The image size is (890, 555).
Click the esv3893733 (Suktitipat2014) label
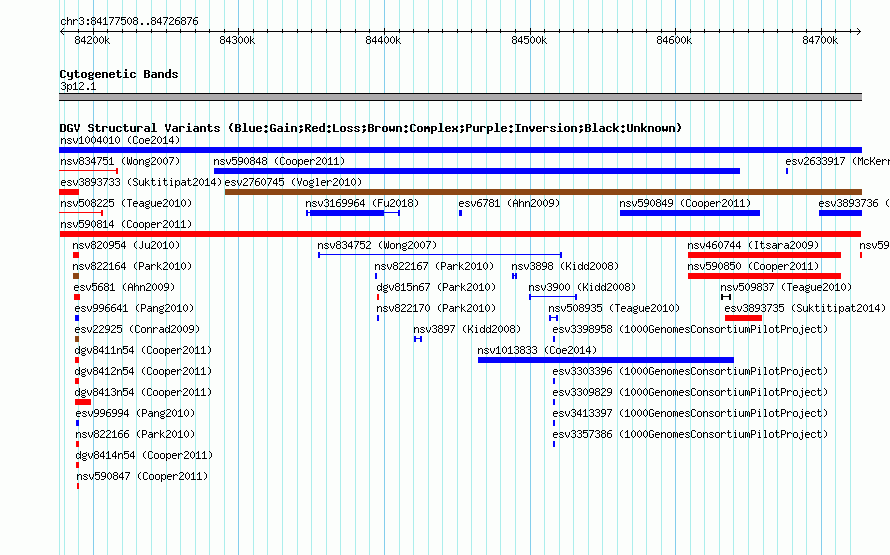point(141,182)
